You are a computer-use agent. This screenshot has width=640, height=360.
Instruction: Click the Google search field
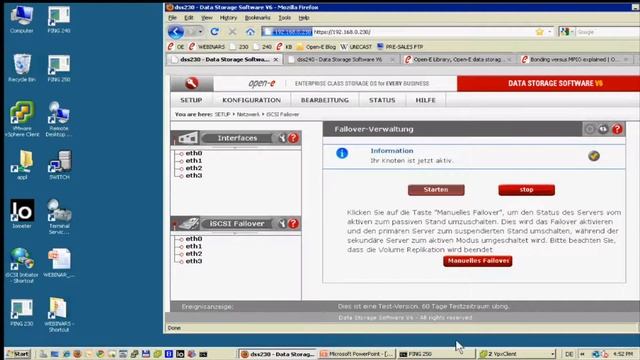pos(607,32)
